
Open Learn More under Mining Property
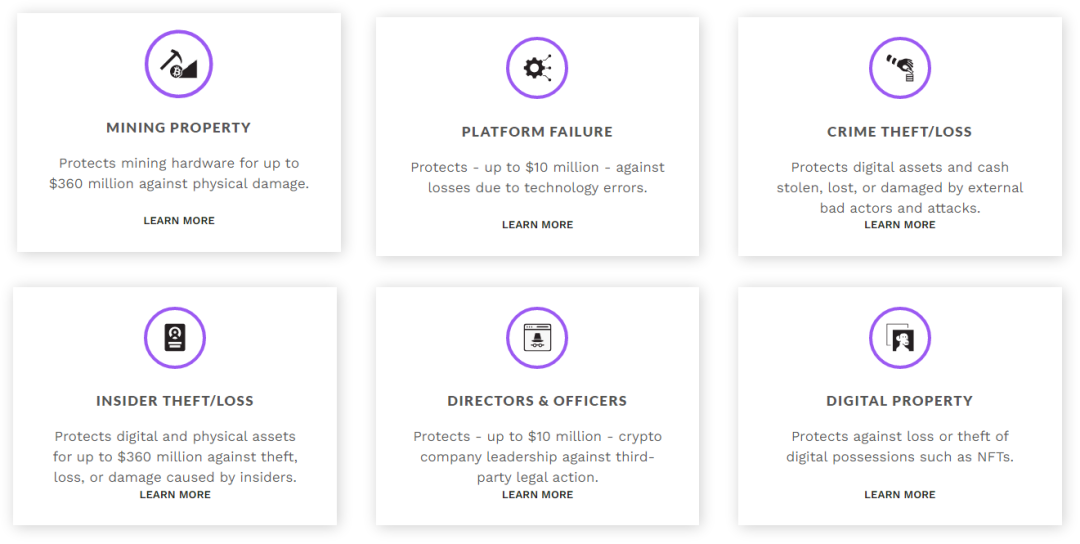coord(179,221)
